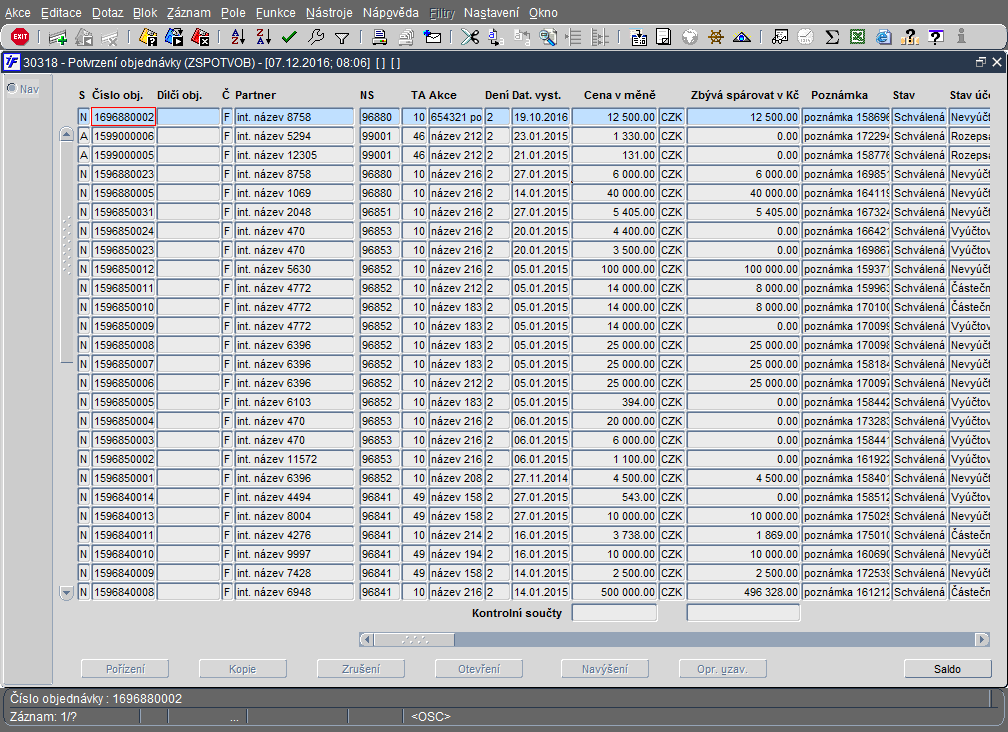Click the Internet Explorer browser icon
1008x732 pixels.
click(x=884, y=37)
